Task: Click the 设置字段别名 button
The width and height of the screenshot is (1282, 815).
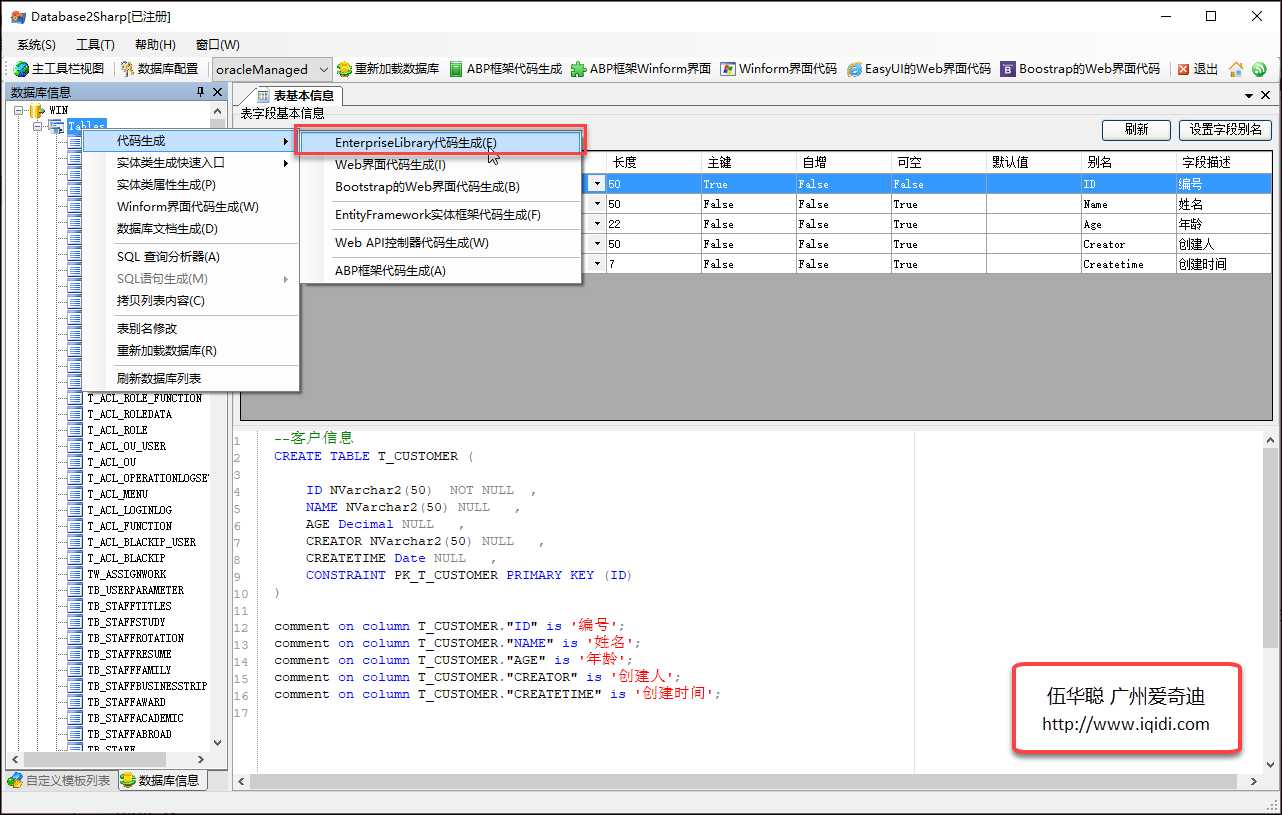Action: coord(1225,130)
